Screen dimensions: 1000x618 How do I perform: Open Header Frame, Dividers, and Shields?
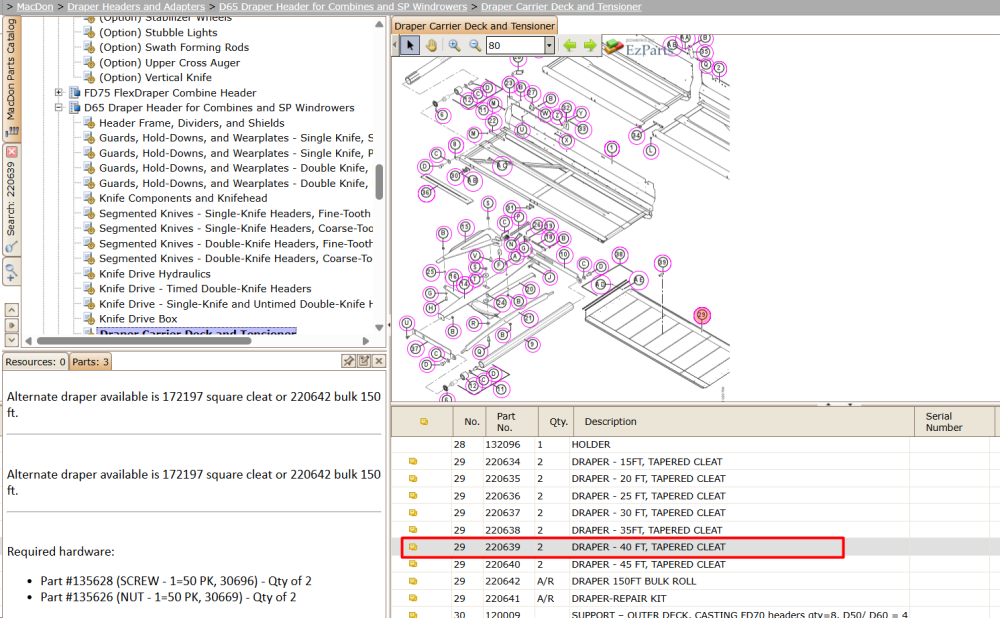(x=192, y=123)
